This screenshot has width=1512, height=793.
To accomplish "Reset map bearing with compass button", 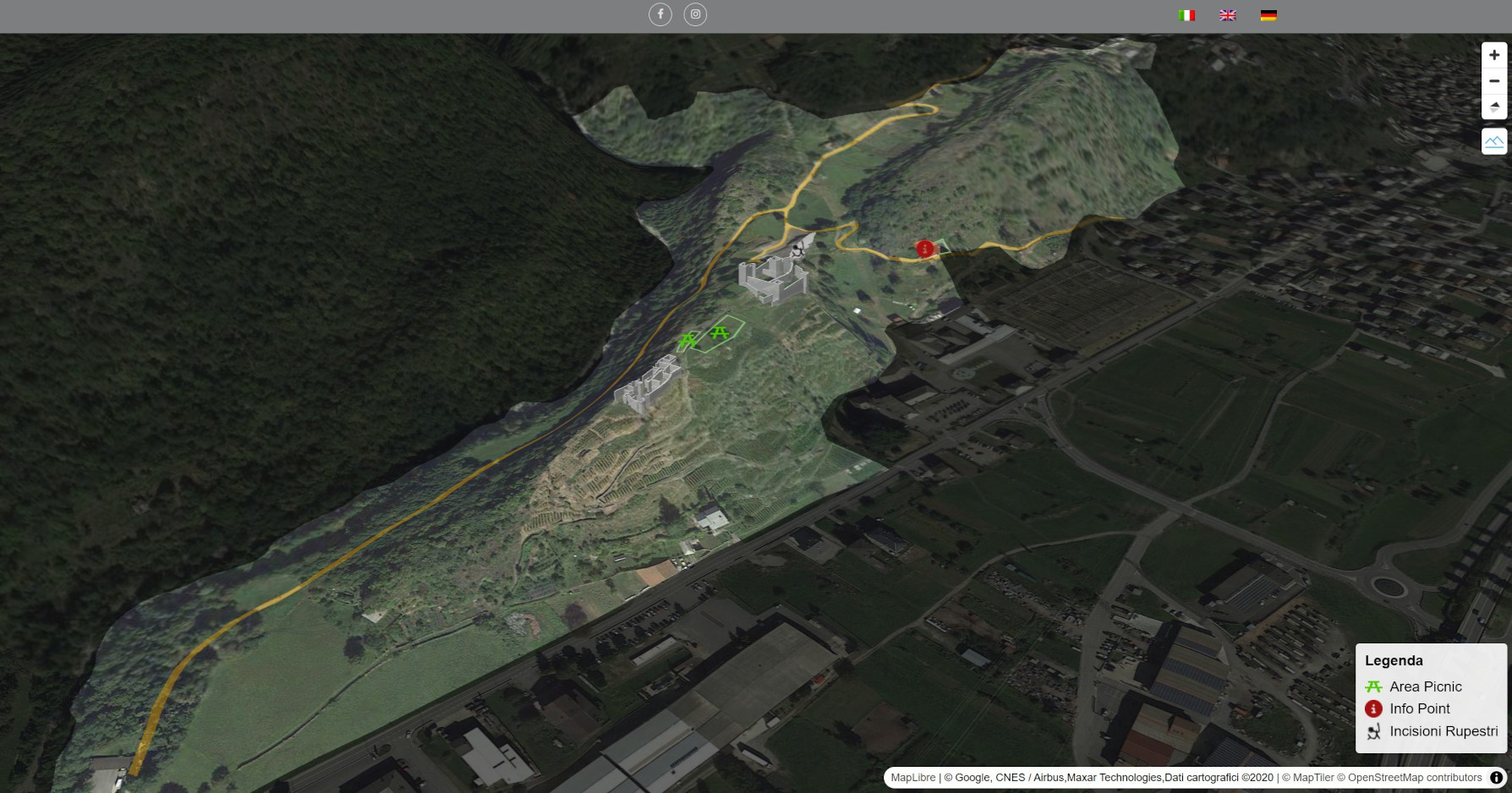I will [1494, 107].
